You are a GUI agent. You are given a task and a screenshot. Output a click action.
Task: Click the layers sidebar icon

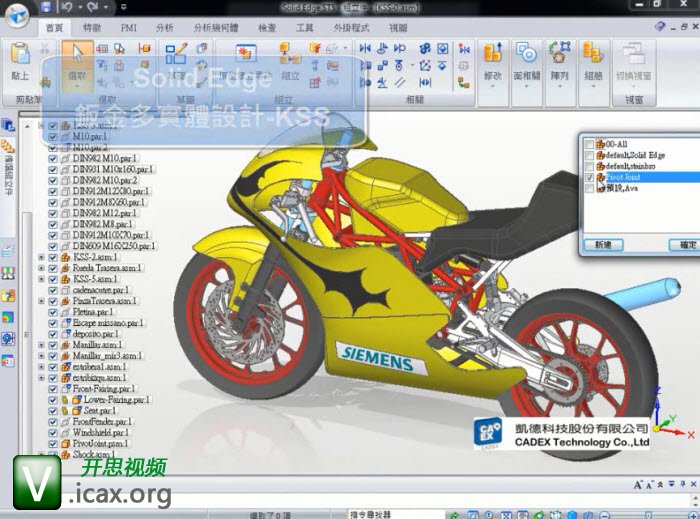tap(8, 252)
